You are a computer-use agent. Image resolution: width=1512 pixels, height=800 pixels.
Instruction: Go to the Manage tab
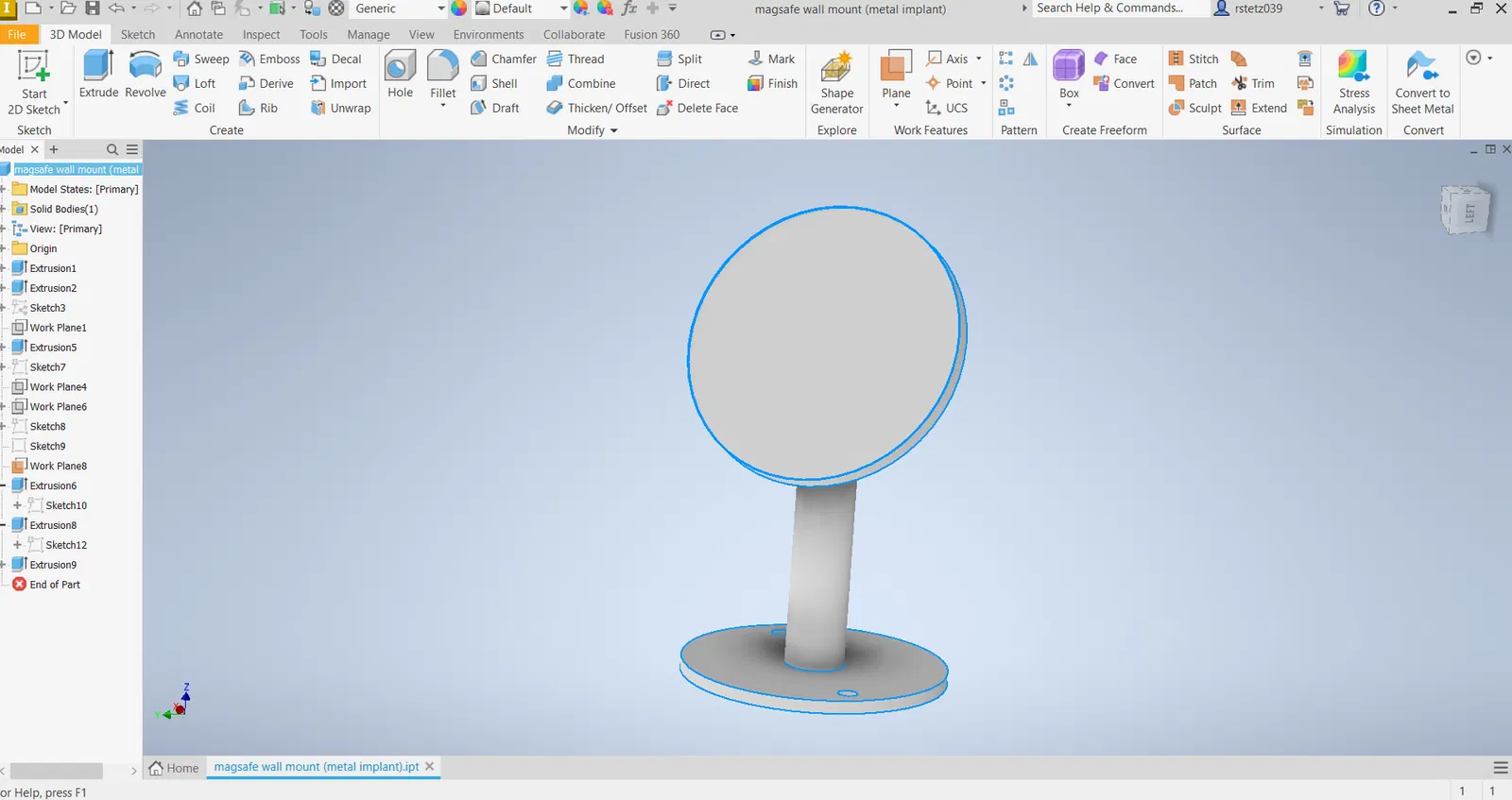pos(369,34)
